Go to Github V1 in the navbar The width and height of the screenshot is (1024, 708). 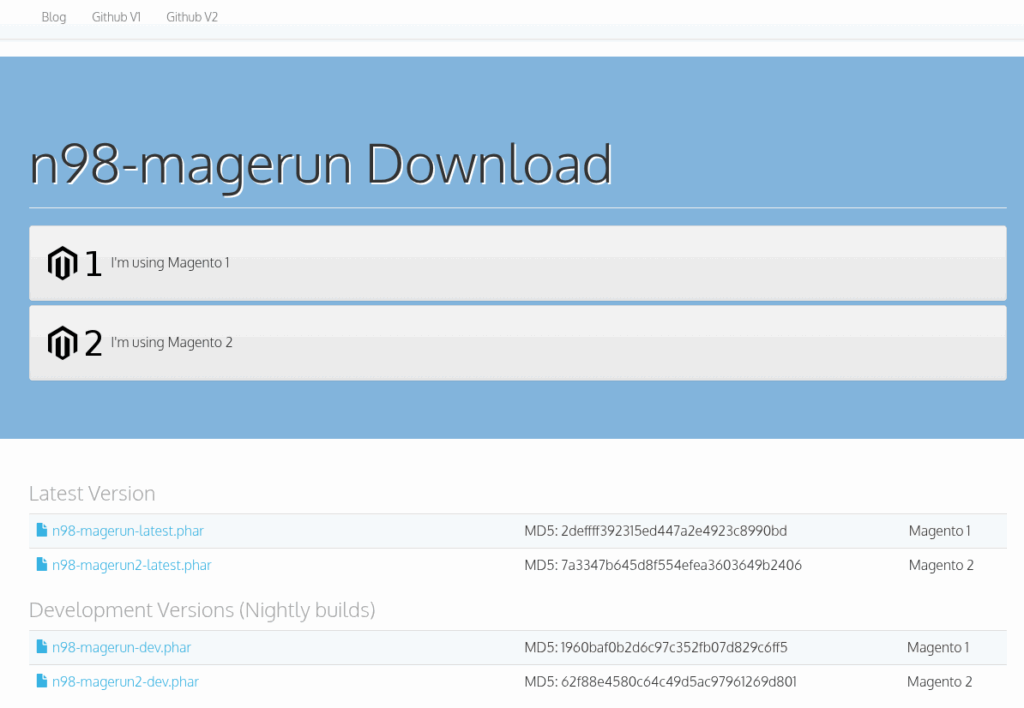tap(116, 17)
